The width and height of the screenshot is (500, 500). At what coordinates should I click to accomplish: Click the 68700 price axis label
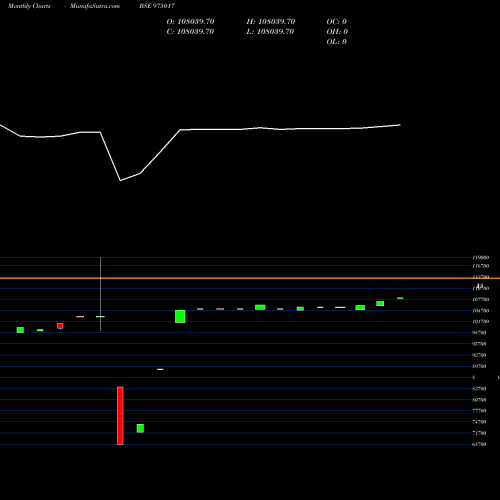pyautogui.click(x=479, y=444)
